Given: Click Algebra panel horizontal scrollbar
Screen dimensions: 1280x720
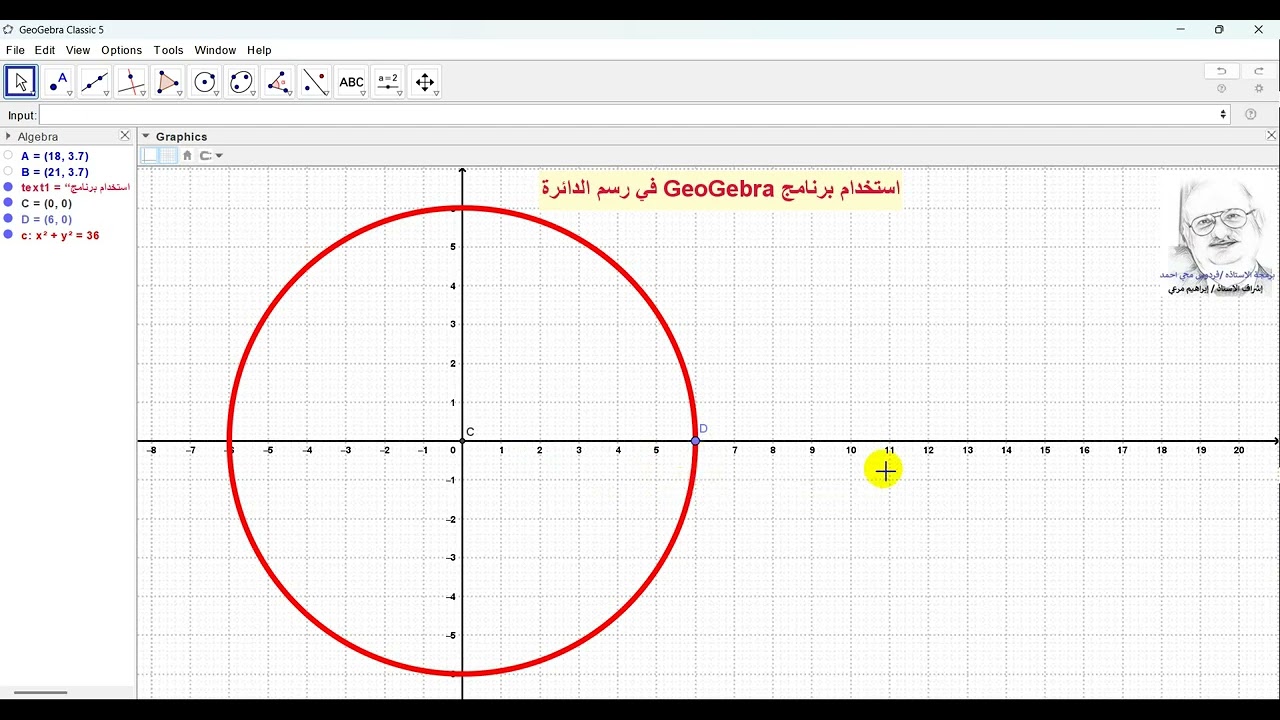Looking at the screenshot, I should point(40,692).
